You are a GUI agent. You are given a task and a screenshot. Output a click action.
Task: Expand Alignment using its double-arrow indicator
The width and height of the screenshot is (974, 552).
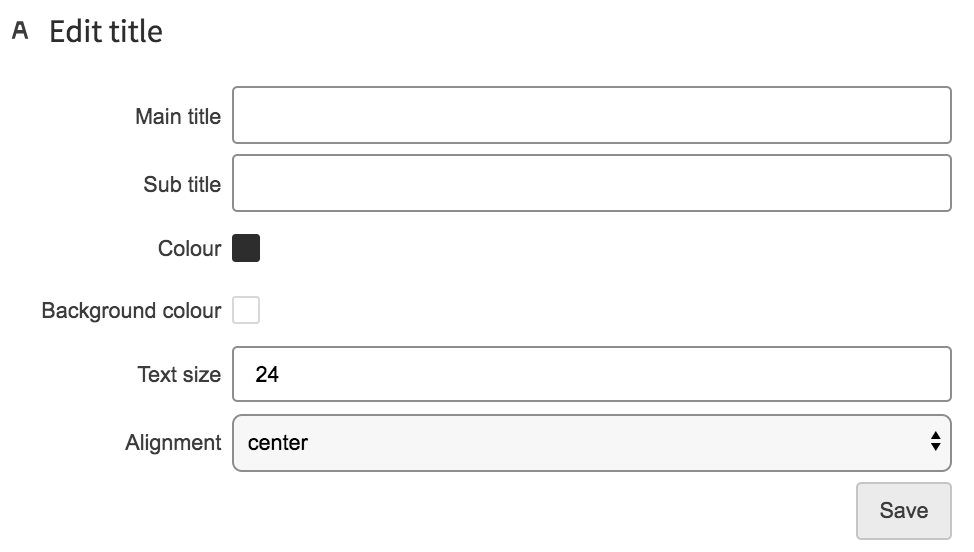935,441
